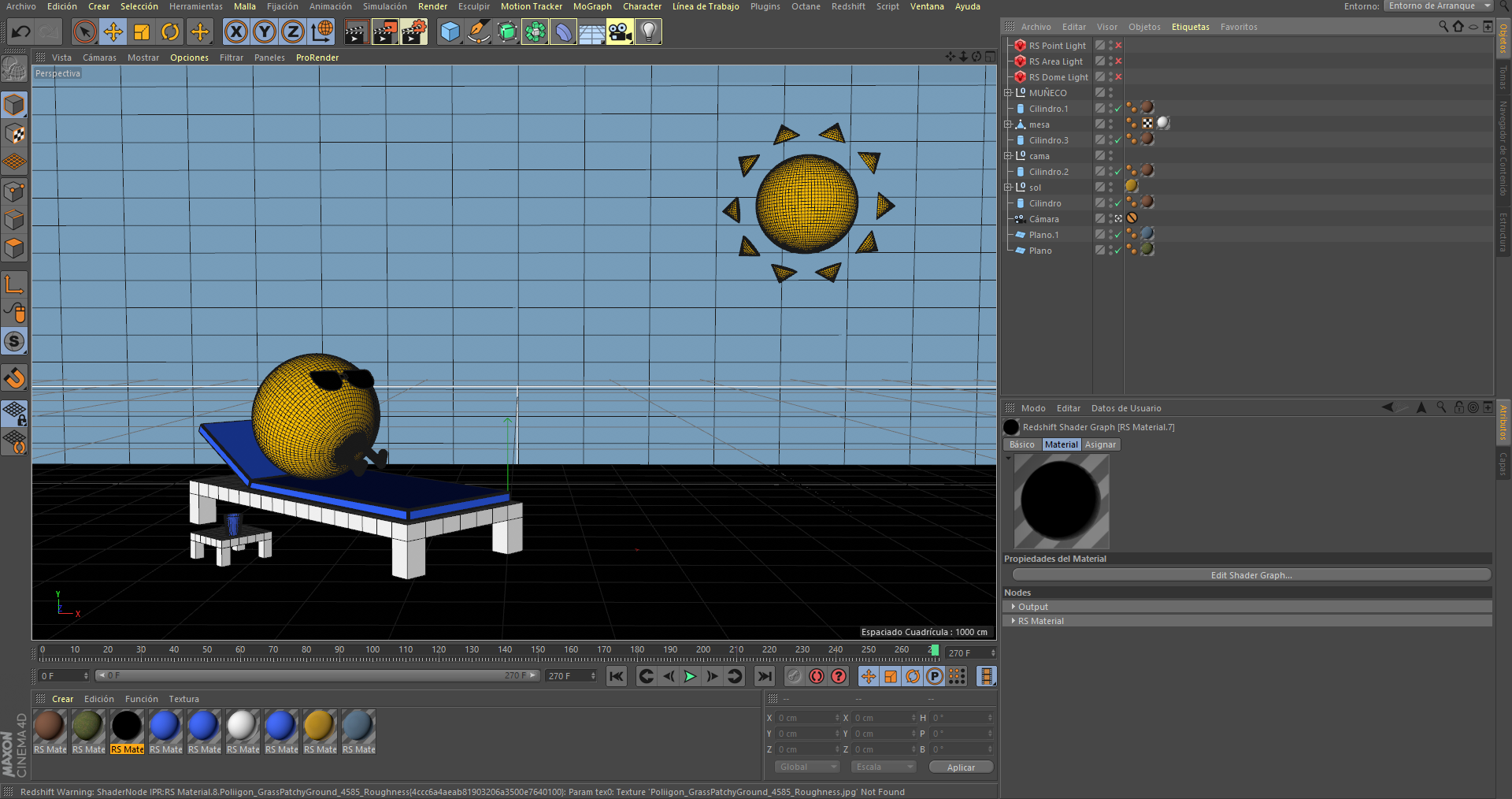
Task: Select the yellow RS material swatch
Action: (x=320, y=731)
